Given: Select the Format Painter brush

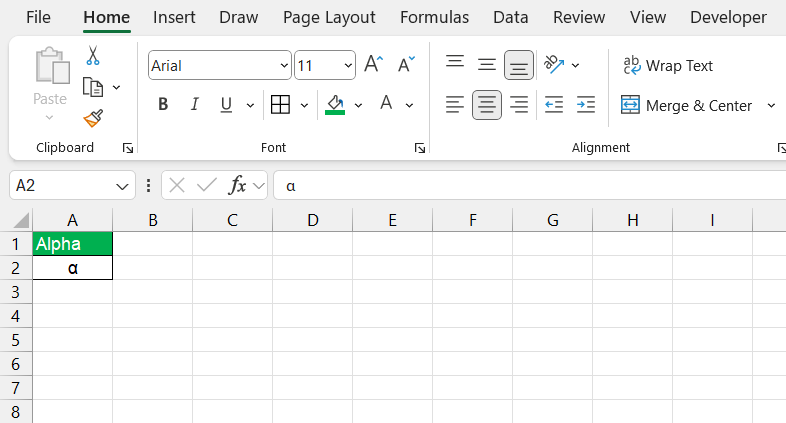Looking at the screenshot, I should click(93, 119).
